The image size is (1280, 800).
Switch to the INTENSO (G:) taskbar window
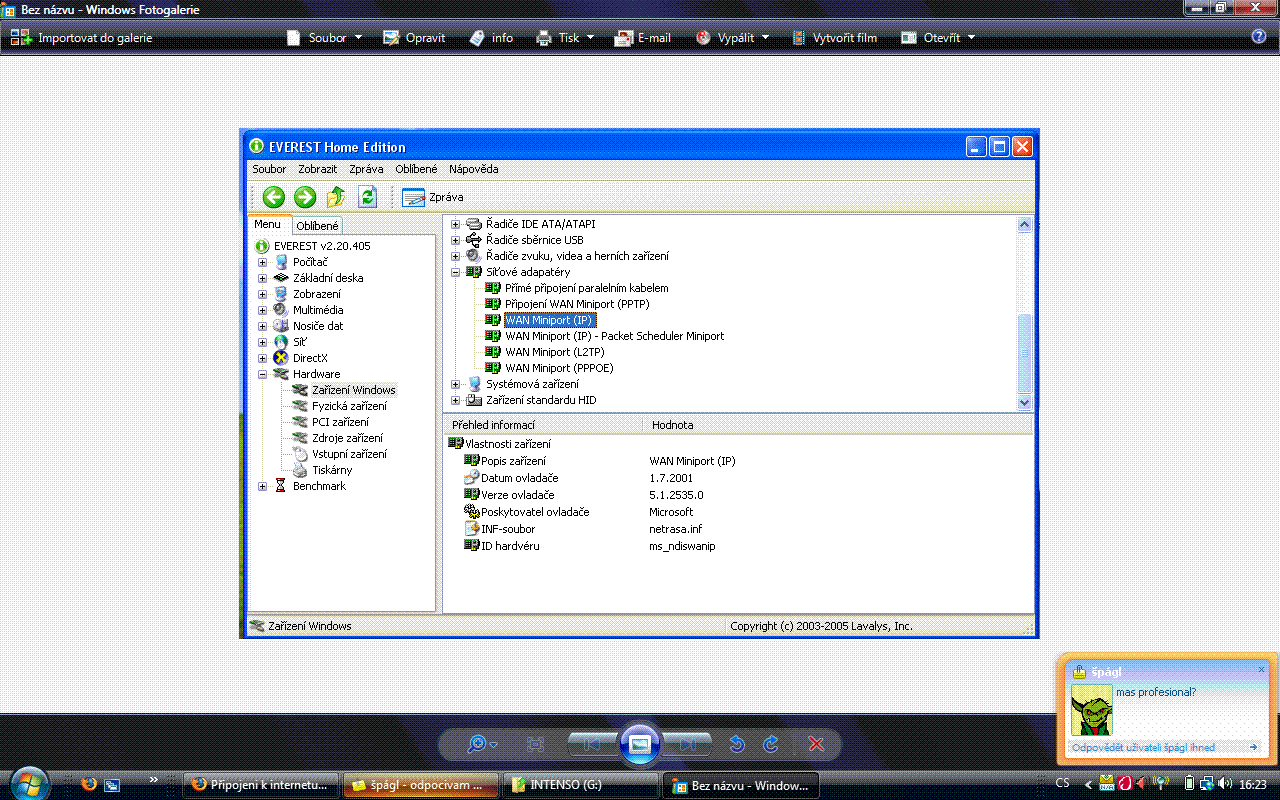tap(580, 785)
